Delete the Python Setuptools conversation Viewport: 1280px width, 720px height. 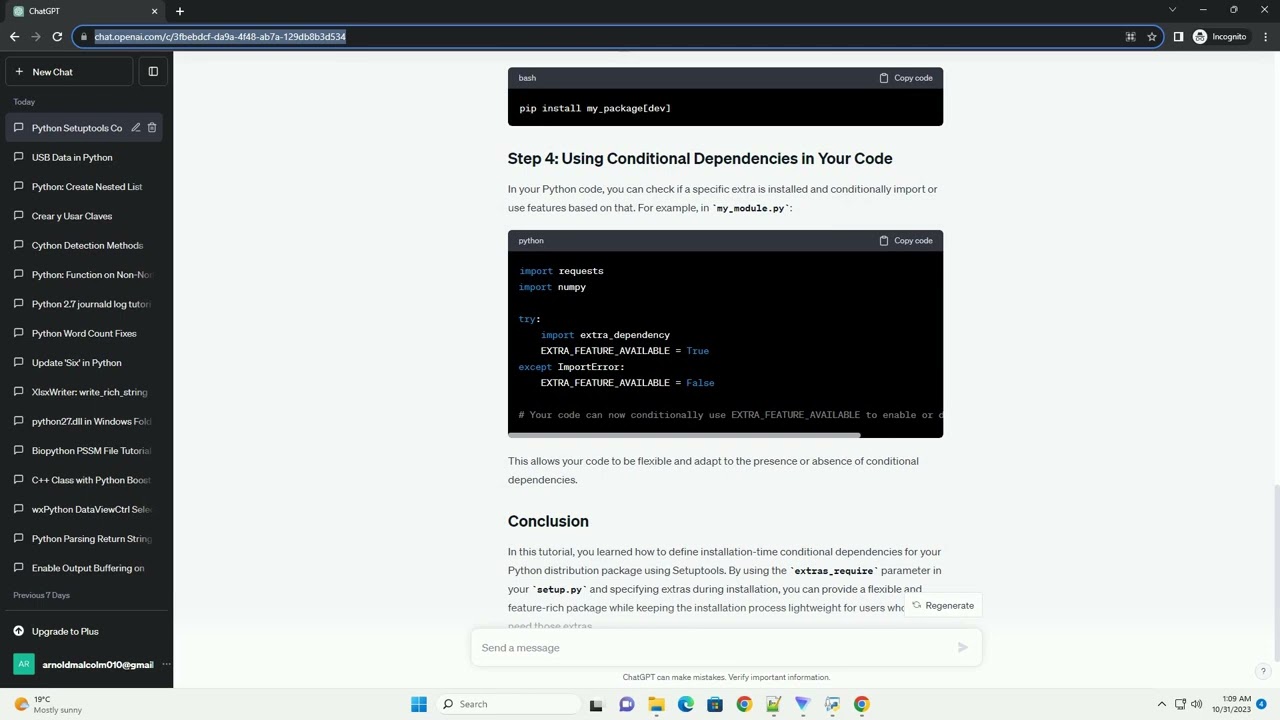click(x=152, y=128)
